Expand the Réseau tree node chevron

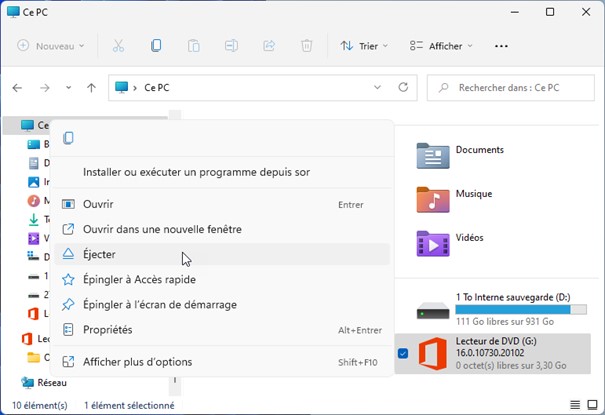coord(10,383)
